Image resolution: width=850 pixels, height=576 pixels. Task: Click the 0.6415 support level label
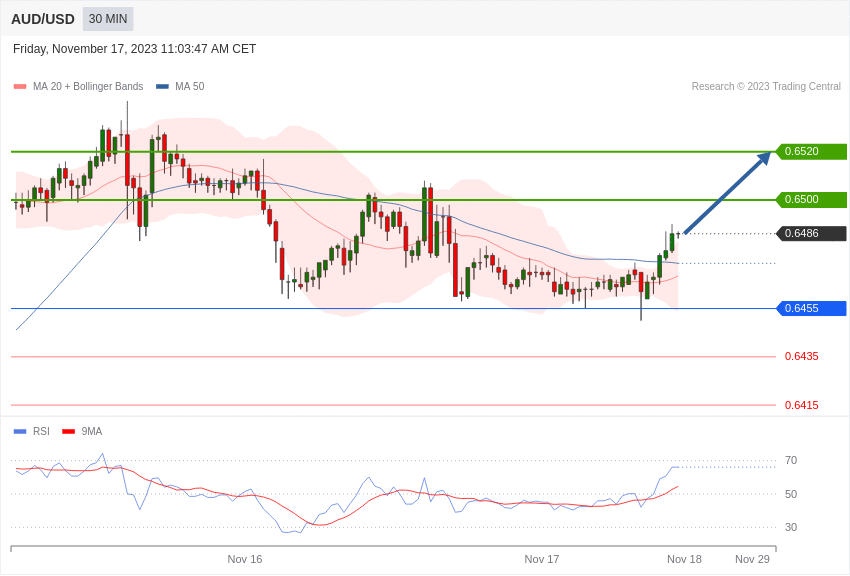pos(802,405)
